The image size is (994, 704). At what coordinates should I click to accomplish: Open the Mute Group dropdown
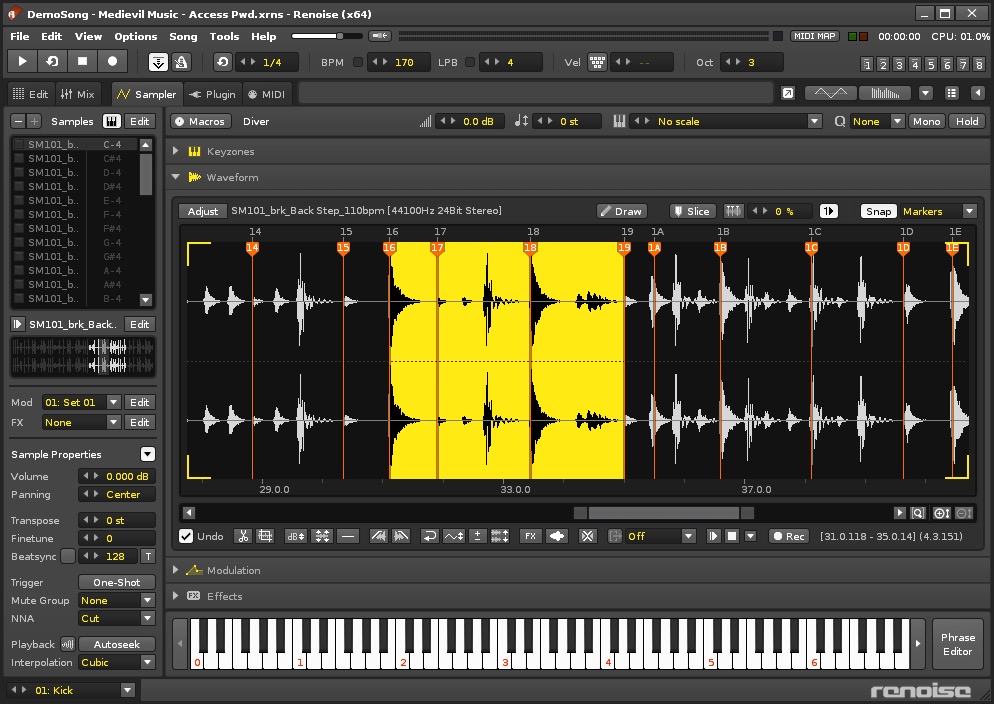pos(148,601)
